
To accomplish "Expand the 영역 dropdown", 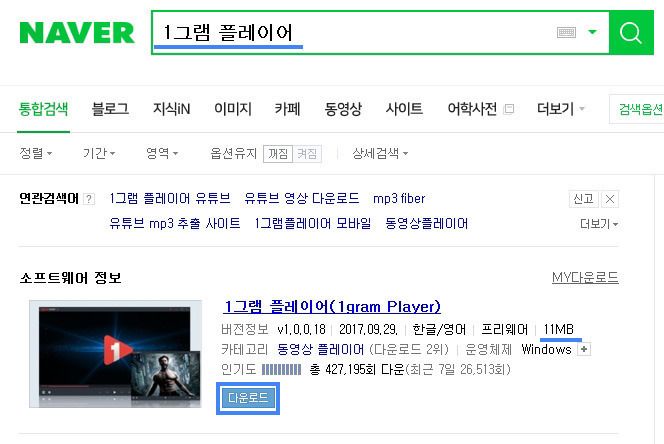I will click(162, 153).
